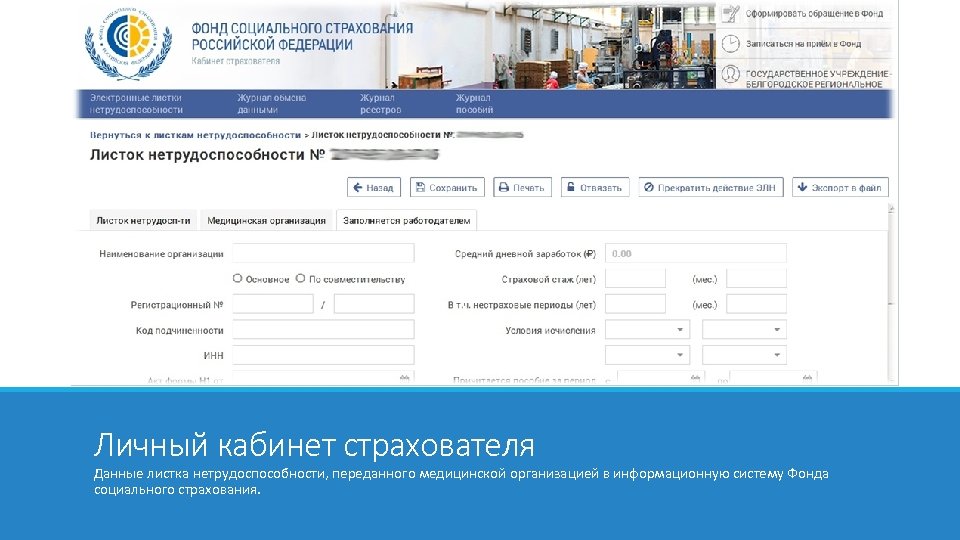Click 'Вернуться к листкам нетрудоспособности' breadcrumb link

tap(195, 135)
